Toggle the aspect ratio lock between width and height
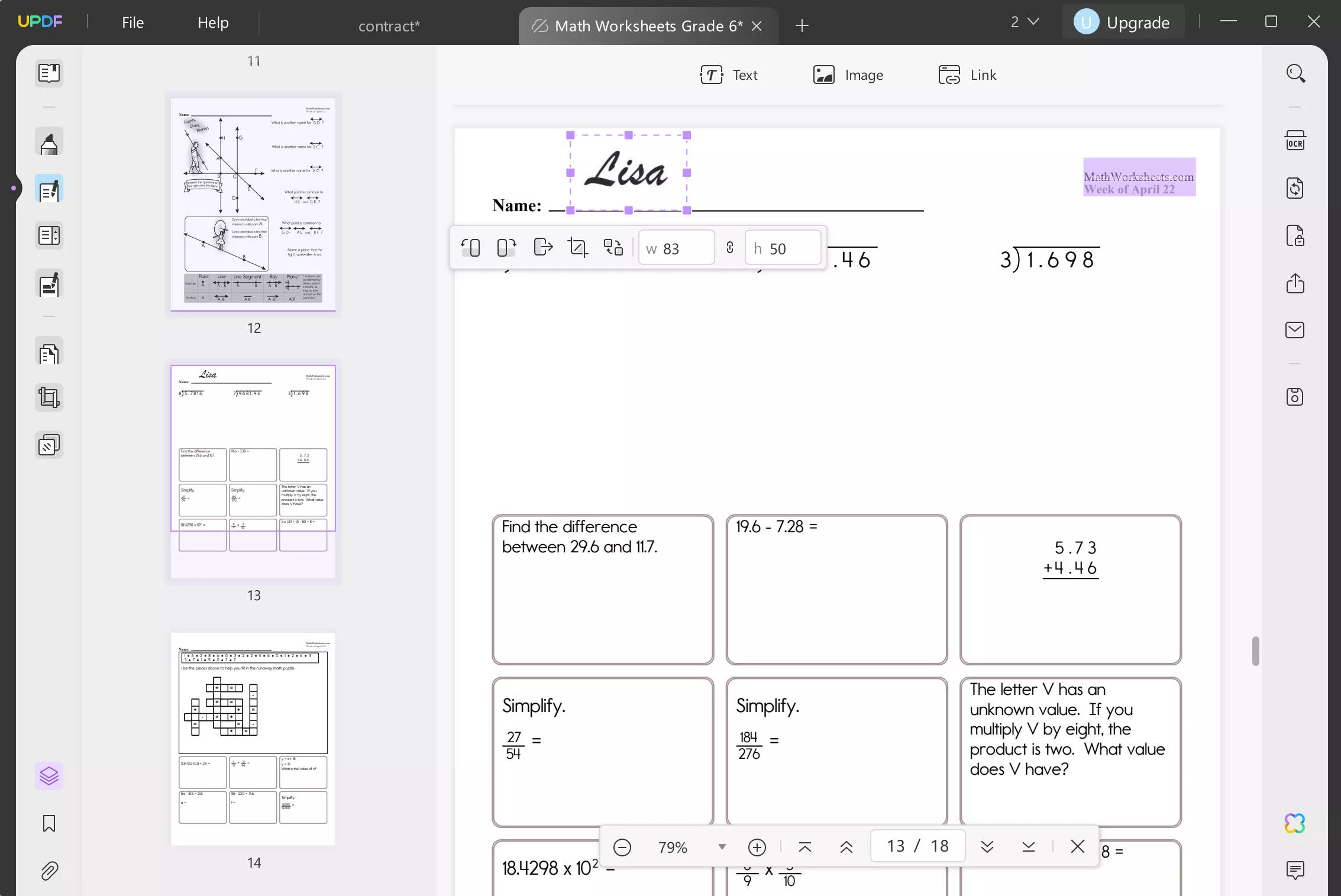 (x=729, y=247)
